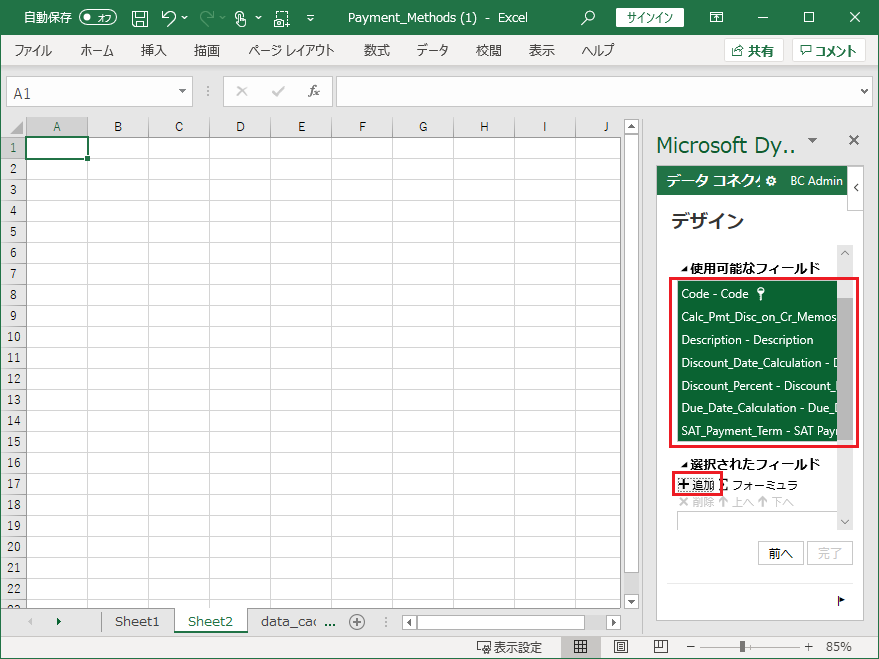879x659 pixels.
Task: Click the サインイン button
Action: [x=650, y=17]
